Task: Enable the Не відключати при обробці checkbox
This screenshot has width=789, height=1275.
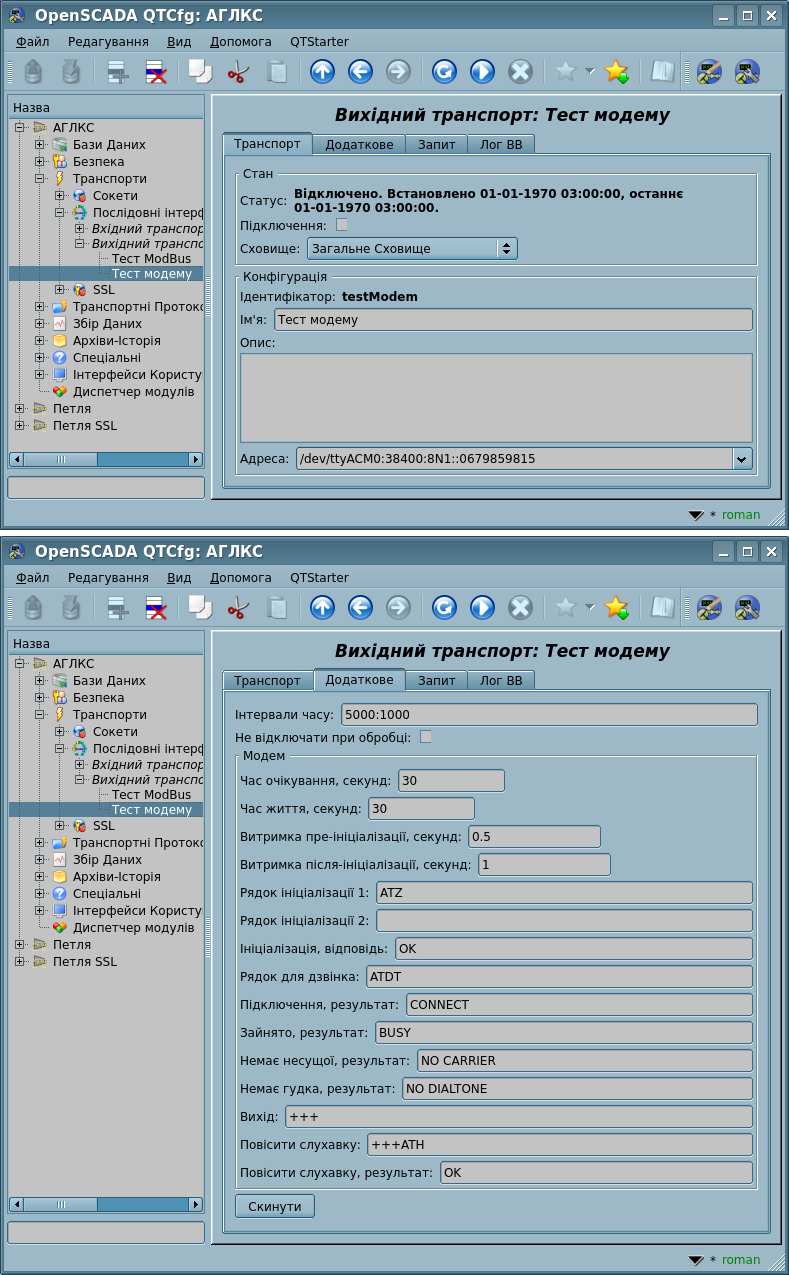Action: click(426, 737)
